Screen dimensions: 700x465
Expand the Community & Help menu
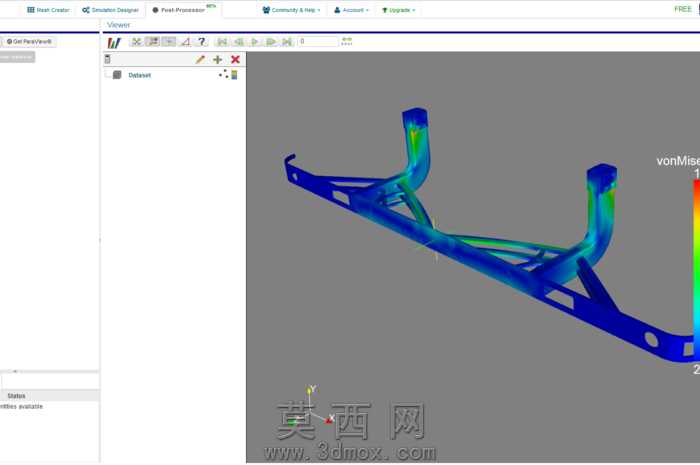(292, 10)
